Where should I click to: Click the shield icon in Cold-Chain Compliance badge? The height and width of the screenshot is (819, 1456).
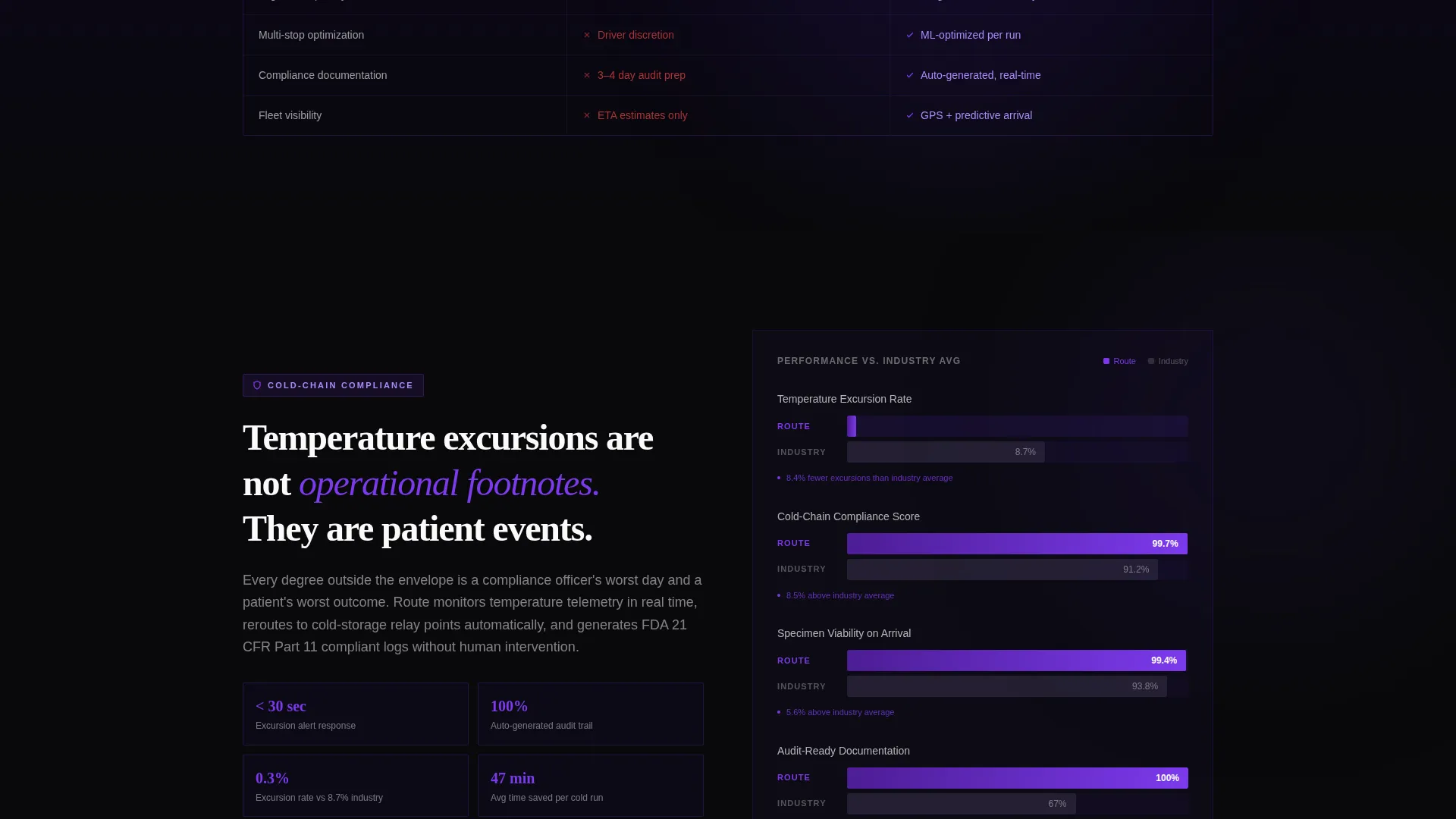[257, 385]
